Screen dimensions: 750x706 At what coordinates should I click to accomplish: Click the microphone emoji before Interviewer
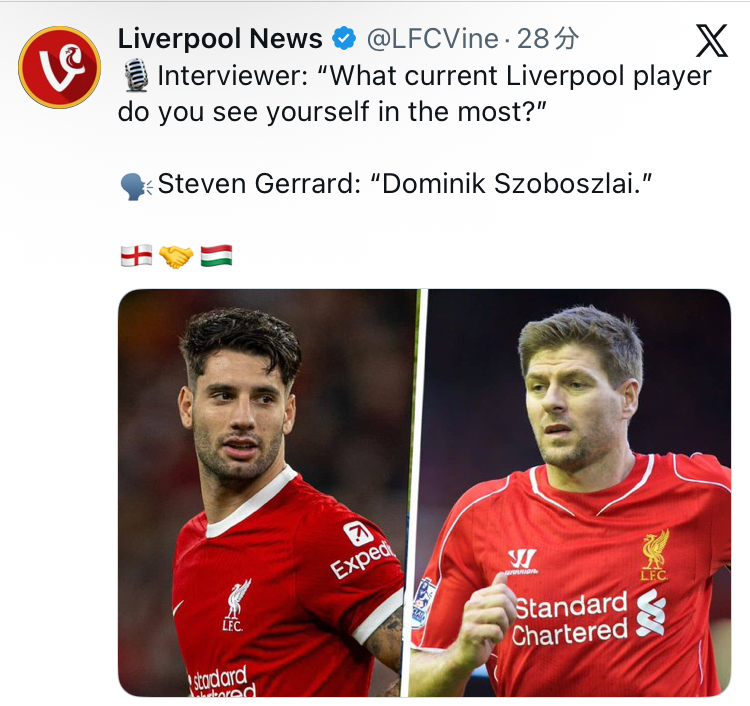(x=136, y=75)
